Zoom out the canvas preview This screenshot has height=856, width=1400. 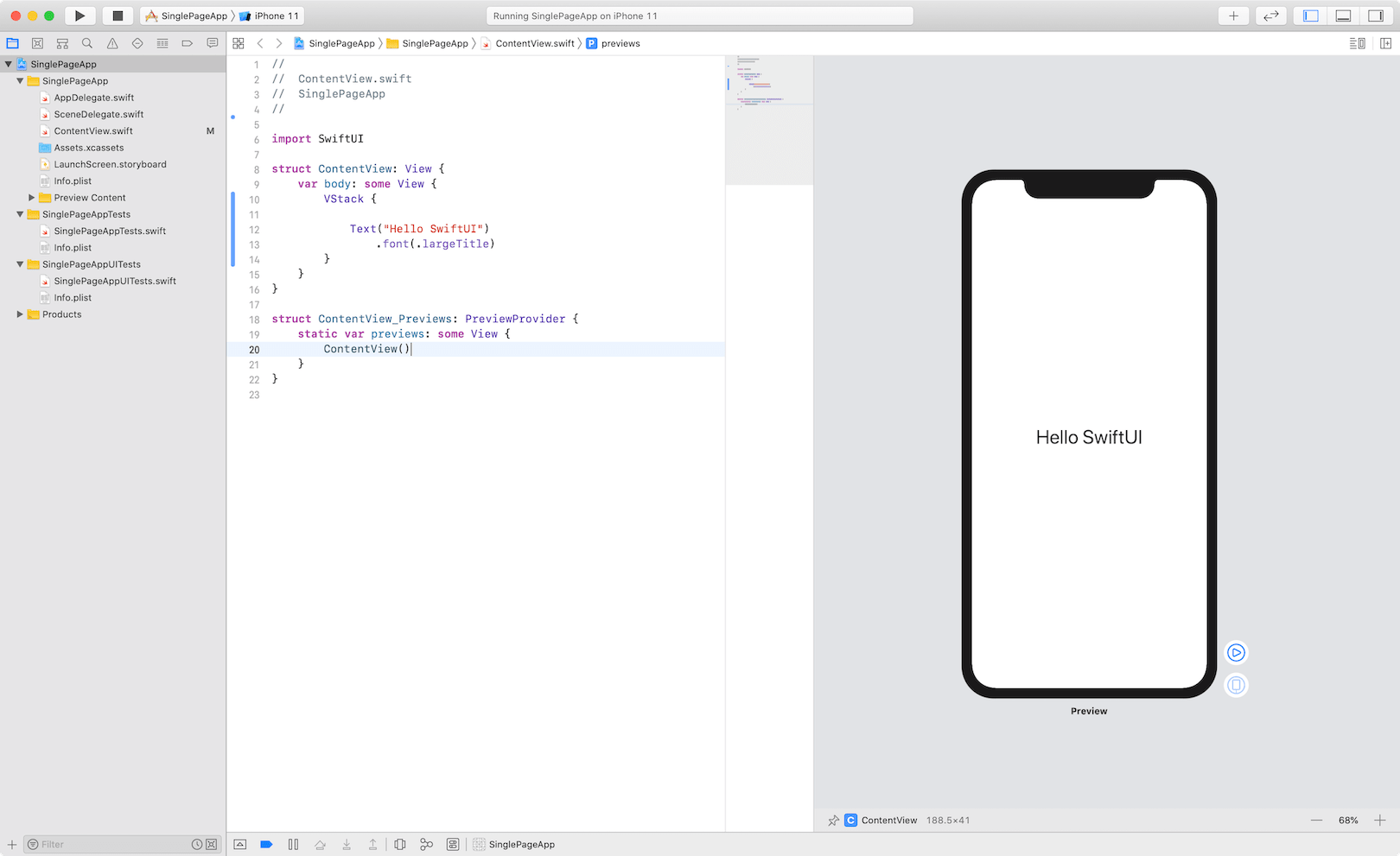point(1316,821)
